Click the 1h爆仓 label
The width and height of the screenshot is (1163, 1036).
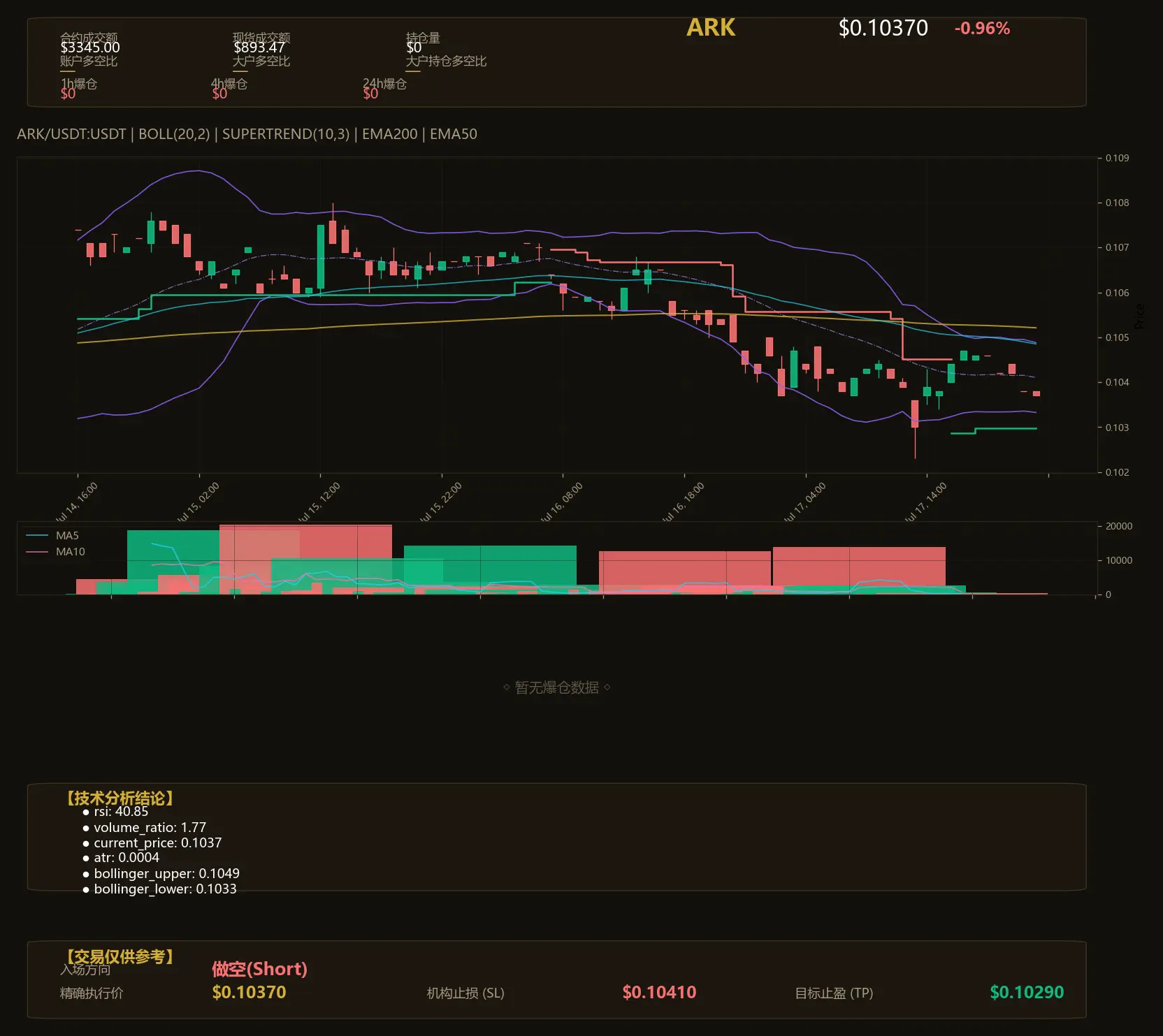79,84
